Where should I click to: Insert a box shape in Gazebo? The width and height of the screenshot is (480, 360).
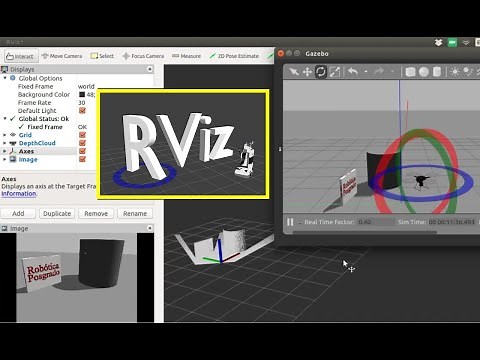(x=410, y=72)
